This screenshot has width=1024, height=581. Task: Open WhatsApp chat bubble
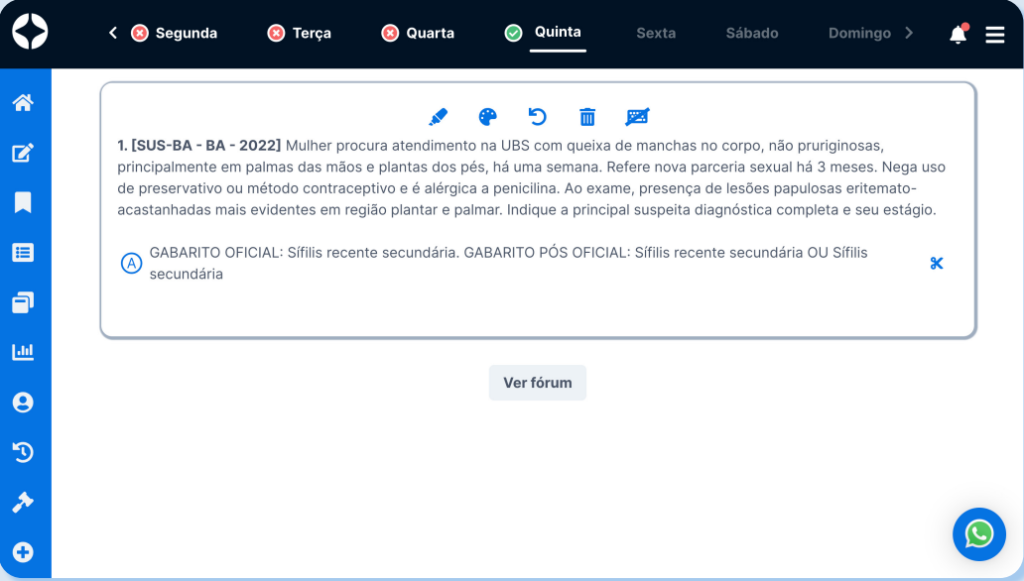978,534
